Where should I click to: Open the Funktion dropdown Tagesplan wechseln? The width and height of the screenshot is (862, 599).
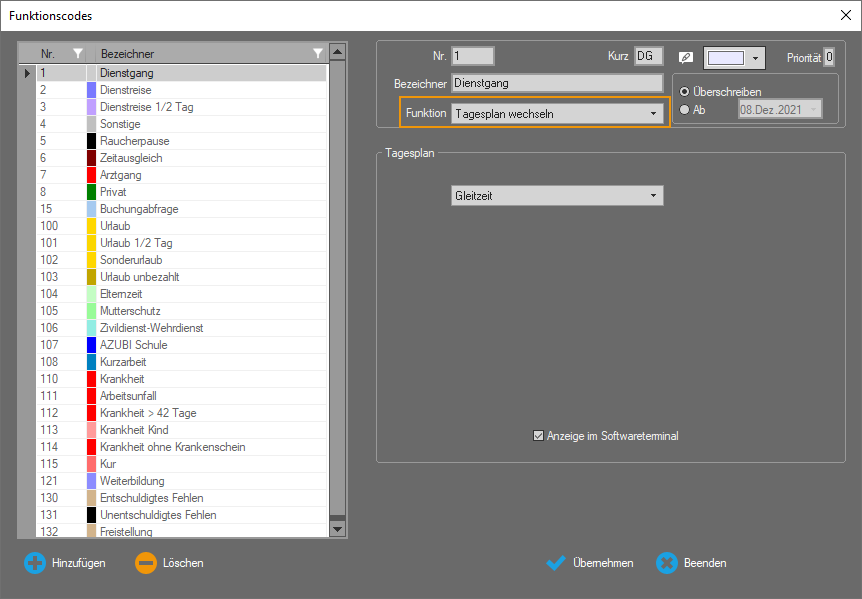click(x=557, y=114)
